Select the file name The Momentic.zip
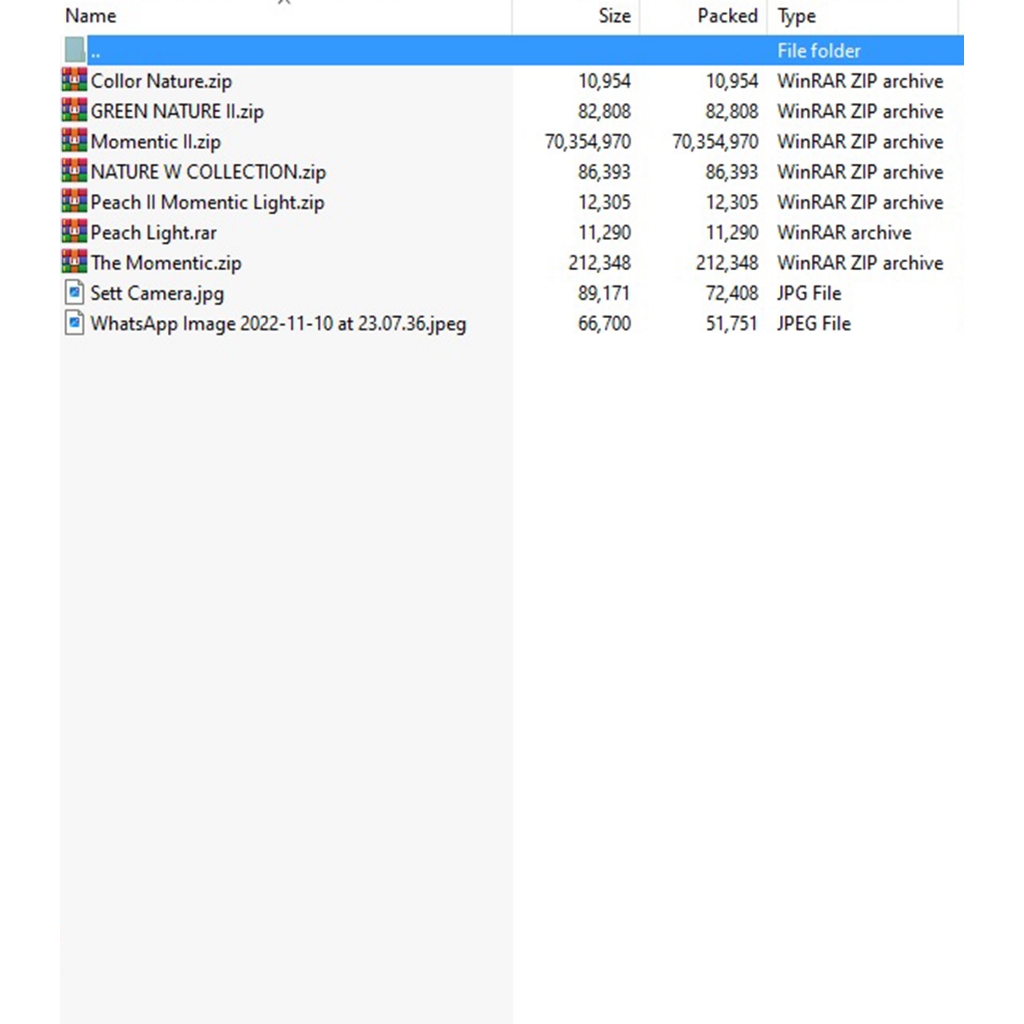The image size is (1024, 1024). click(x=166, y=263)
